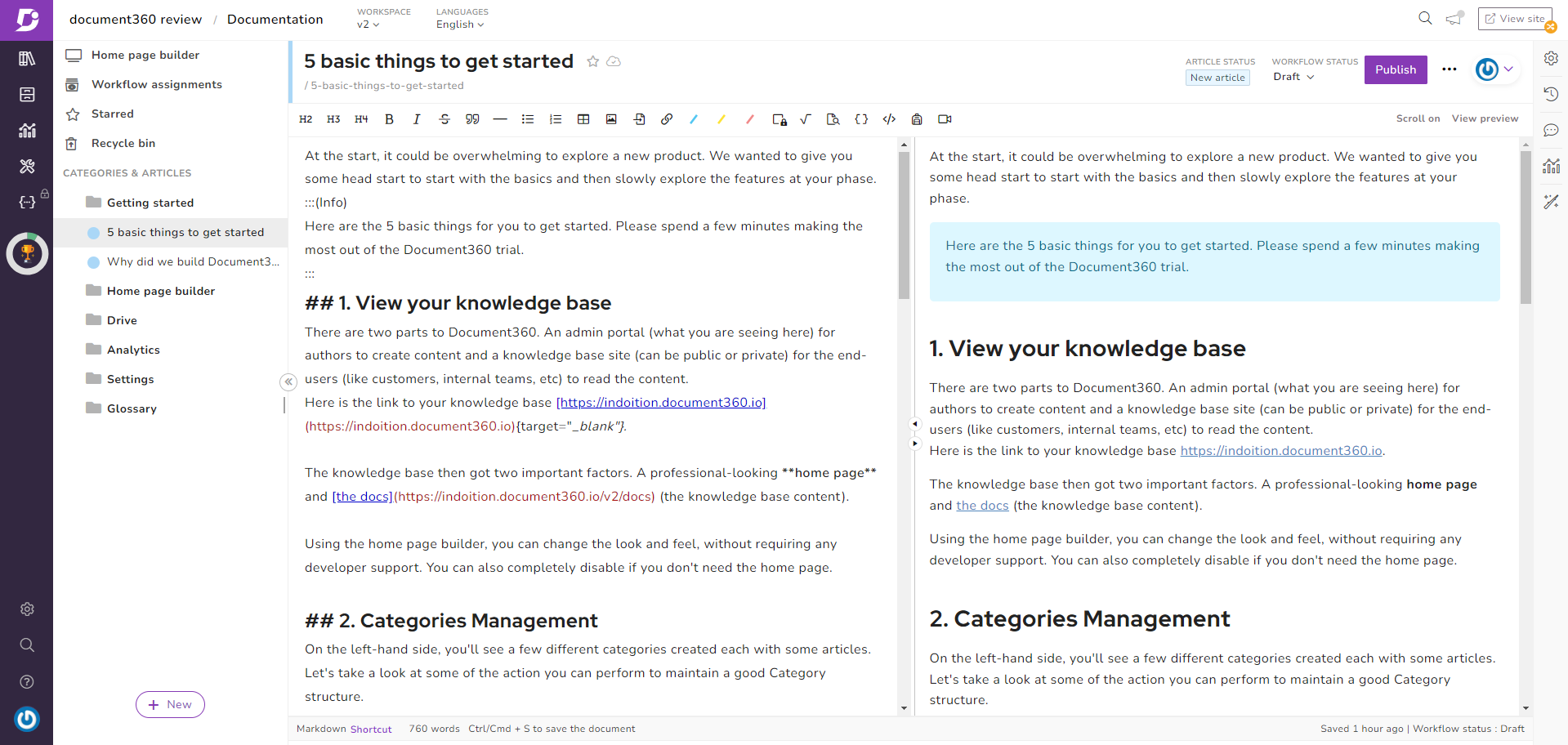This screenshot has width=1568, height=745.
Task: Insert an image
Action: 611,119
